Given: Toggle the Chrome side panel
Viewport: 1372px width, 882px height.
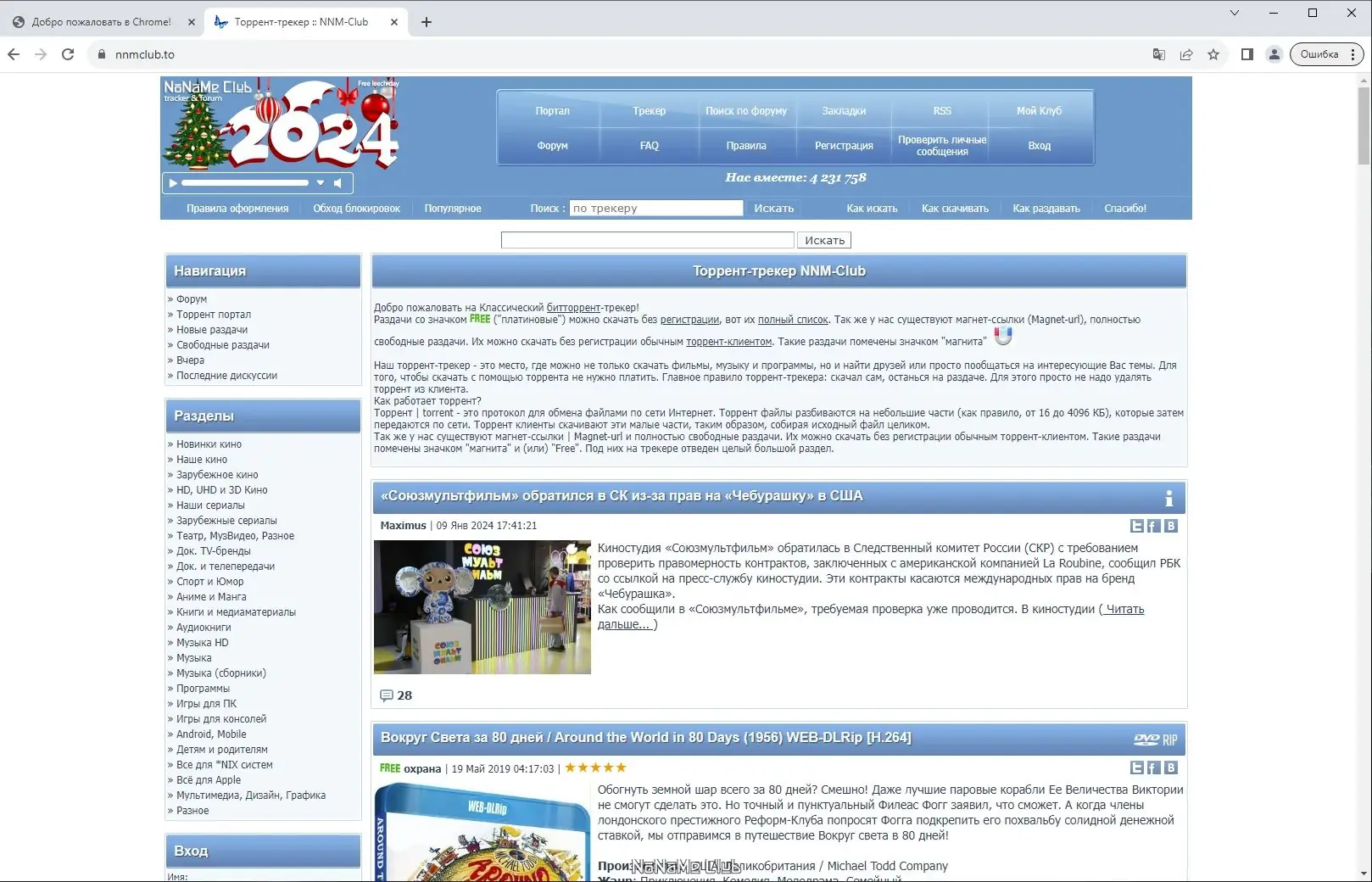Looking at the screenshot, I should [1247, 54].
